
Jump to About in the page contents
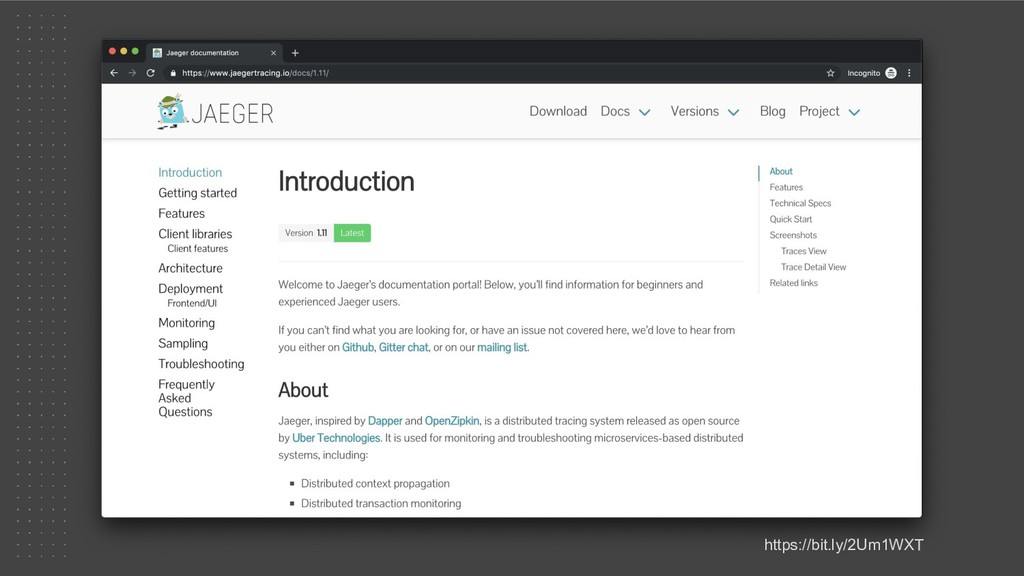(x=780, y=171)
